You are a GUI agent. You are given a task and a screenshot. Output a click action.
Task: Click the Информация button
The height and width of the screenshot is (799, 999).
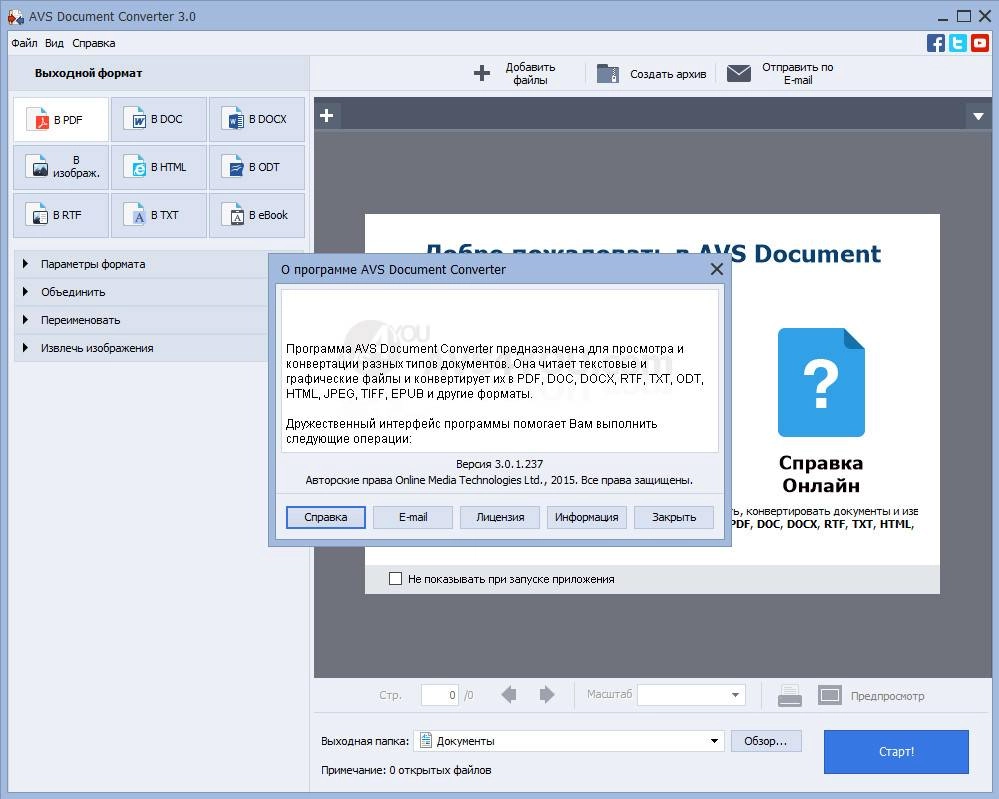[x=587, y=517]
